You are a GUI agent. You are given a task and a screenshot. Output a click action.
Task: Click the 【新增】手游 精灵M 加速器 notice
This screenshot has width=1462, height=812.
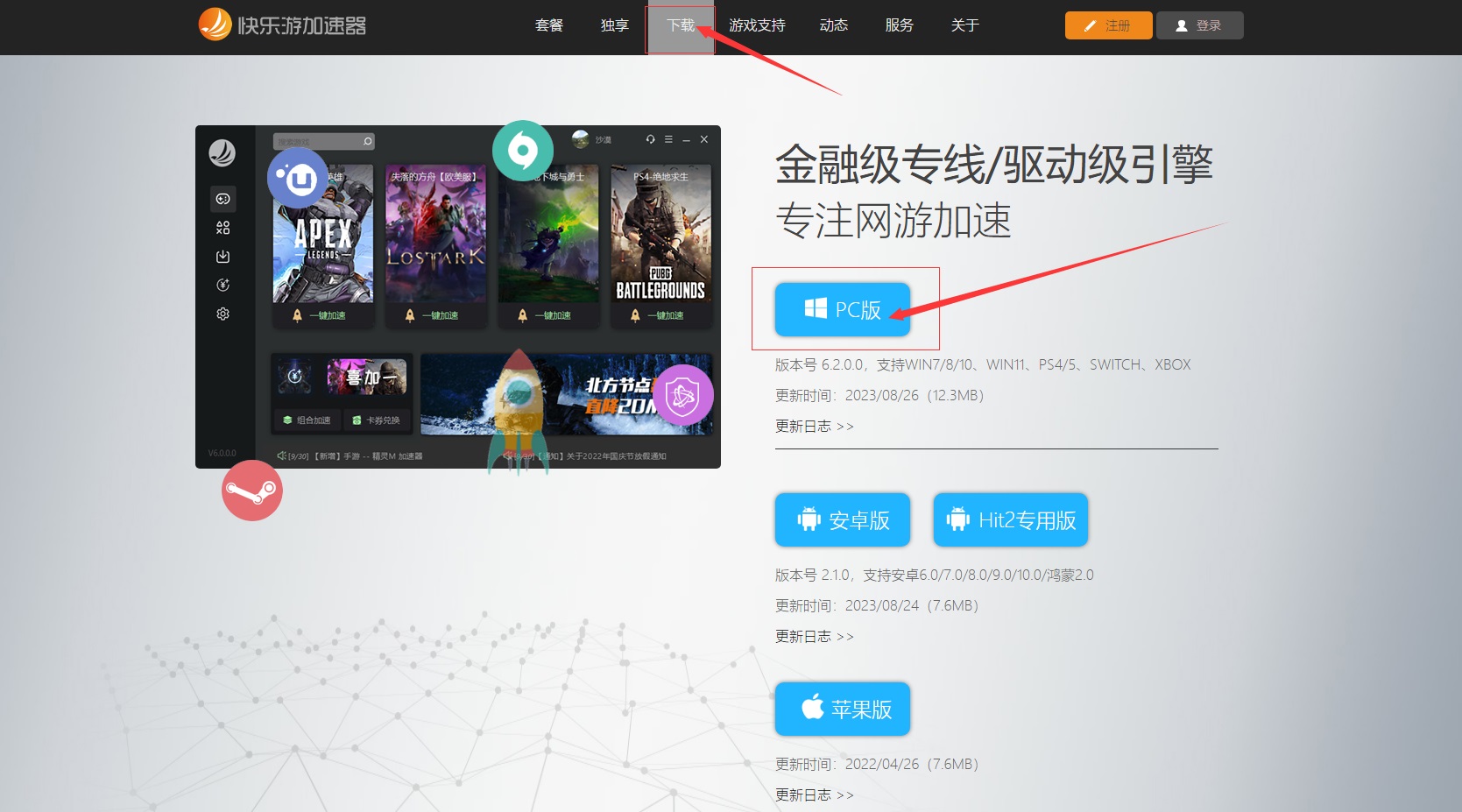(368, 456)
